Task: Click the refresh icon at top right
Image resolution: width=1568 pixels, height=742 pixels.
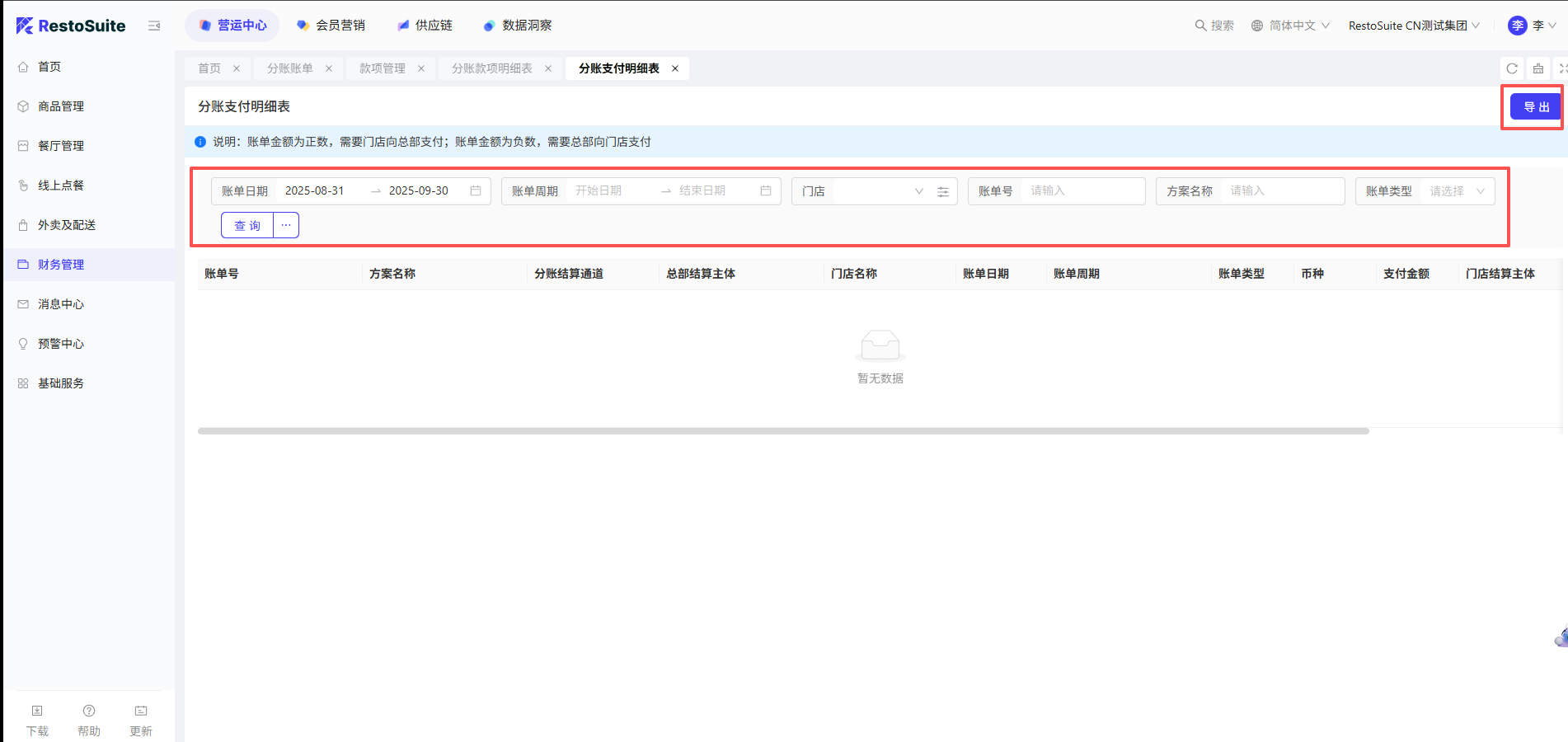Action: pyautogui.click(x=1512, y=68)
